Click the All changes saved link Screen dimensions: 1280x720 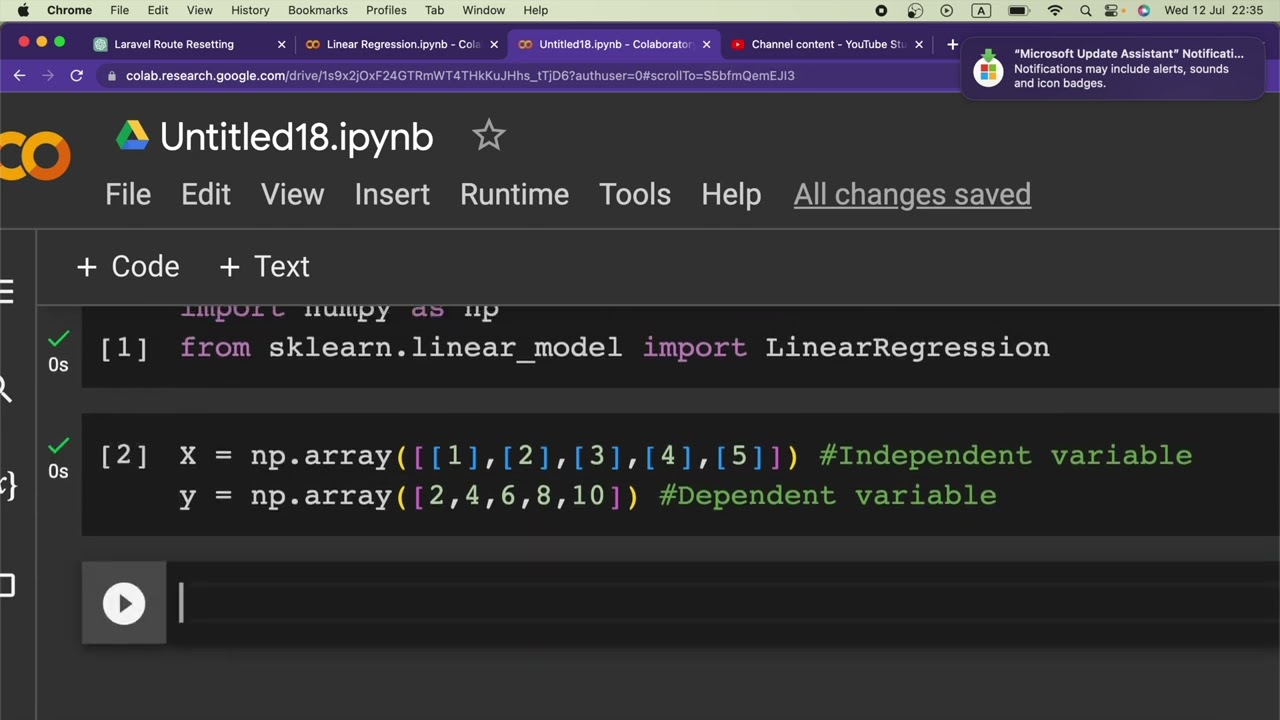coord(912,194)
